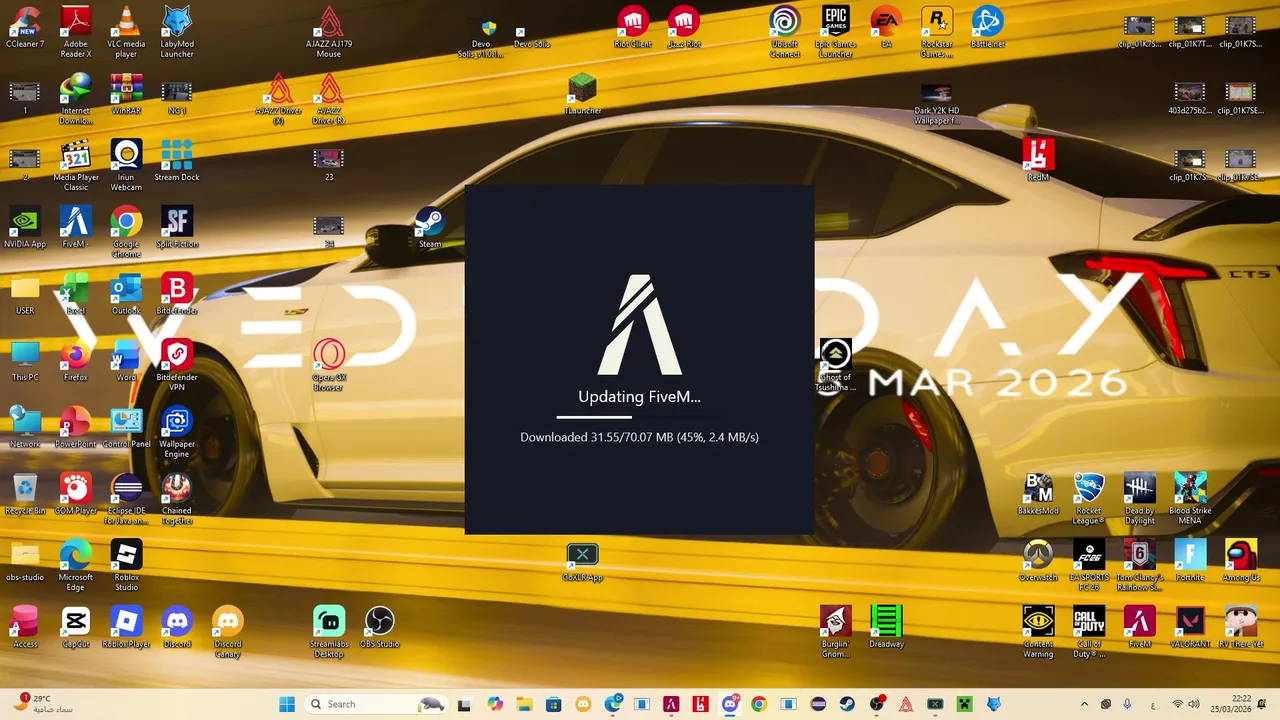Select the Overwatch desktop icon
1280x720 pixels.
pos(1038,562)
